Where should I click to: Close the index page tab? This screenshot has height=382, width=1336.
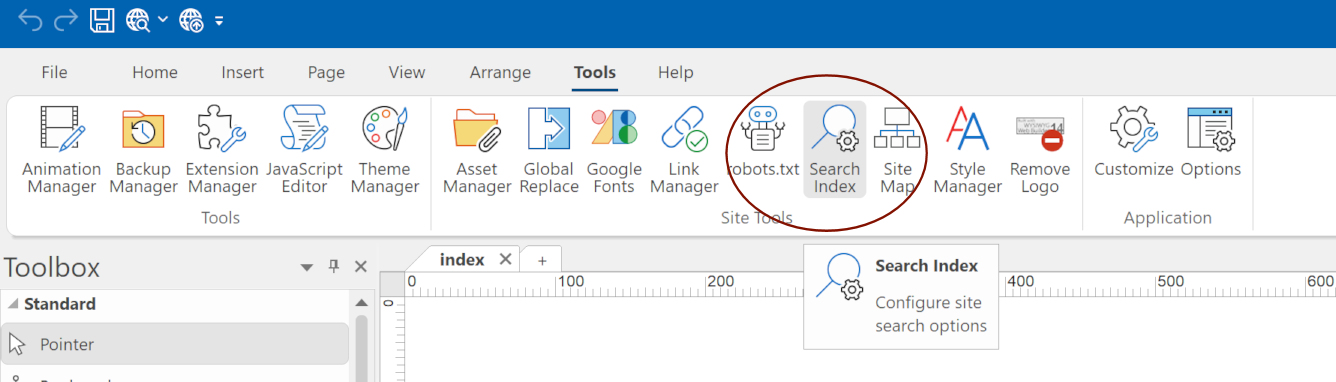pos(505,259)
